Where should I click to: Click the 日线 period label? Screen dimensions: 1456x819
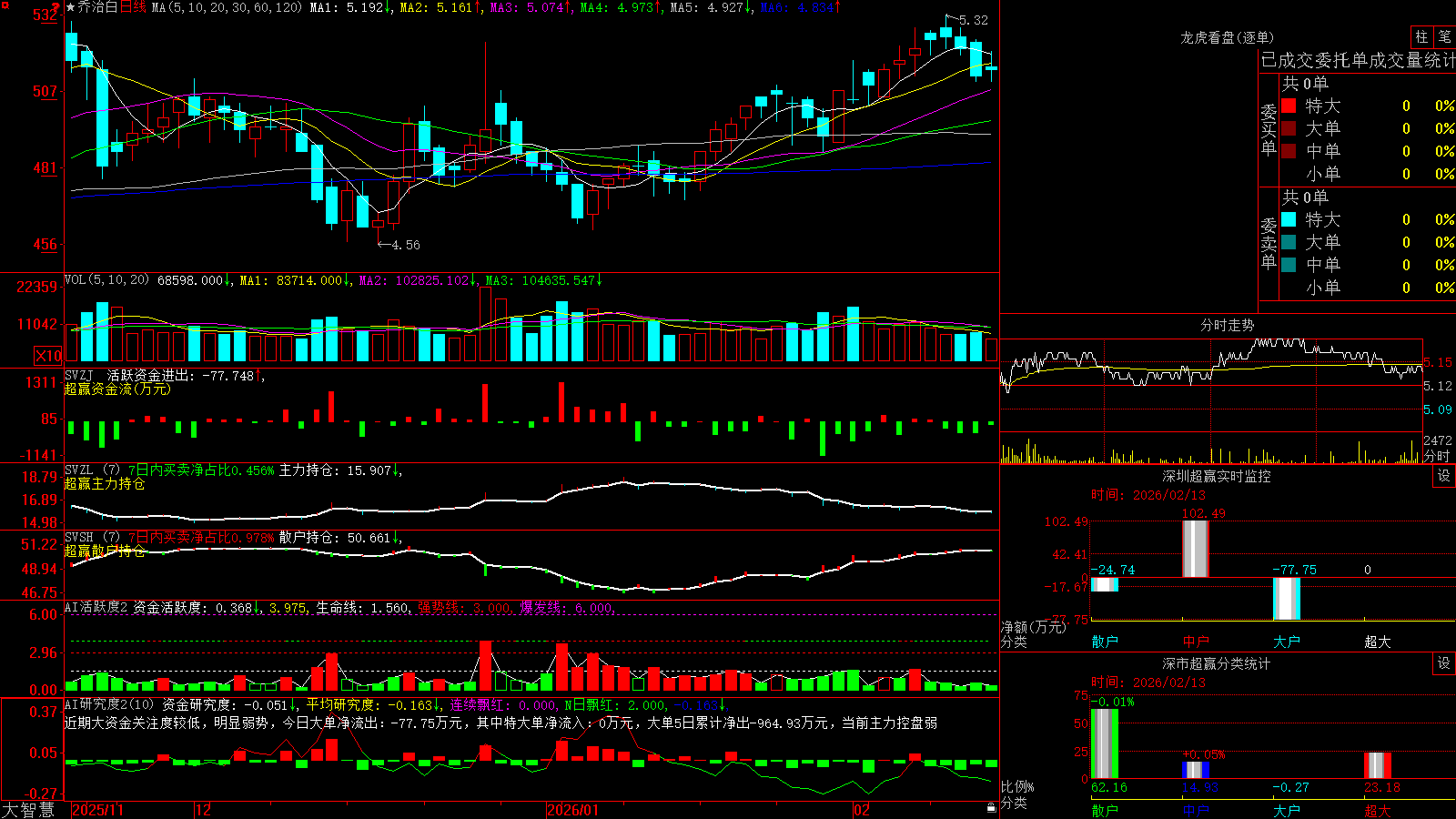(133, 7)
